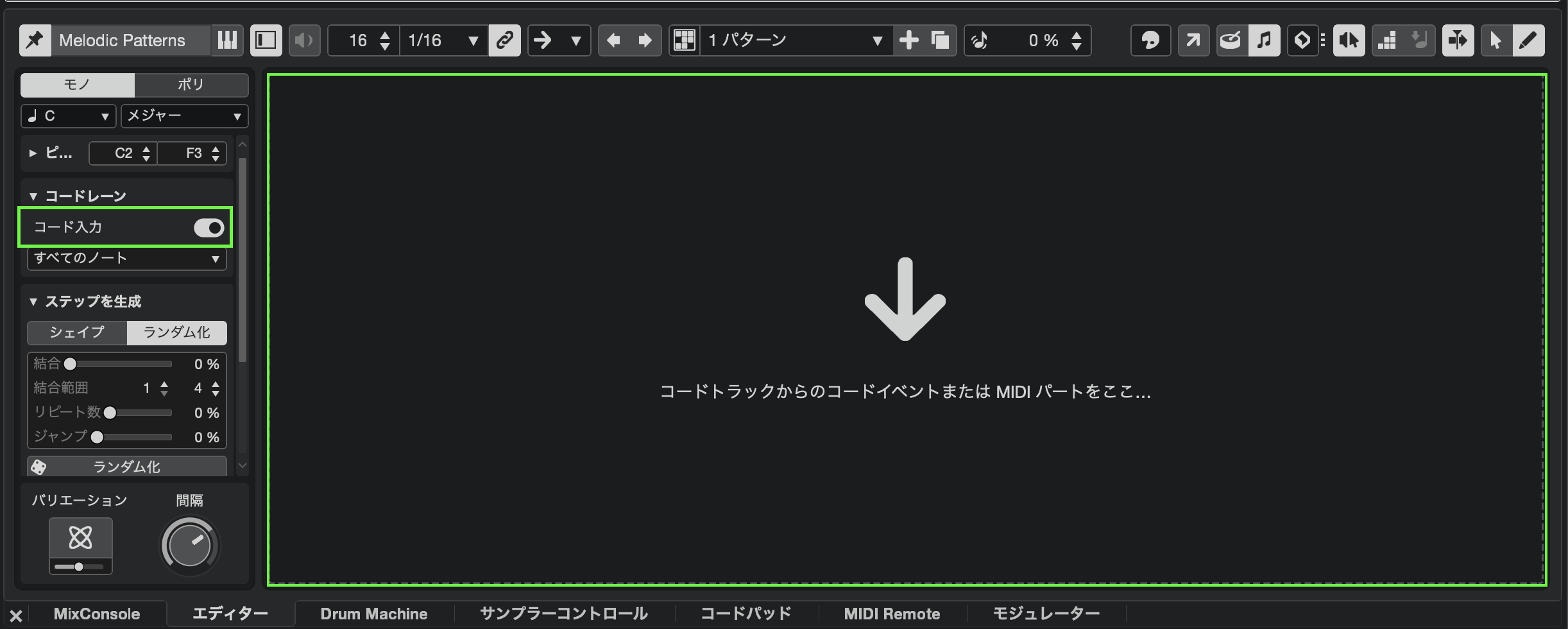Click the バリエーション variation atom icon
The image size is (1568, 629).
[x=81, y=538]
